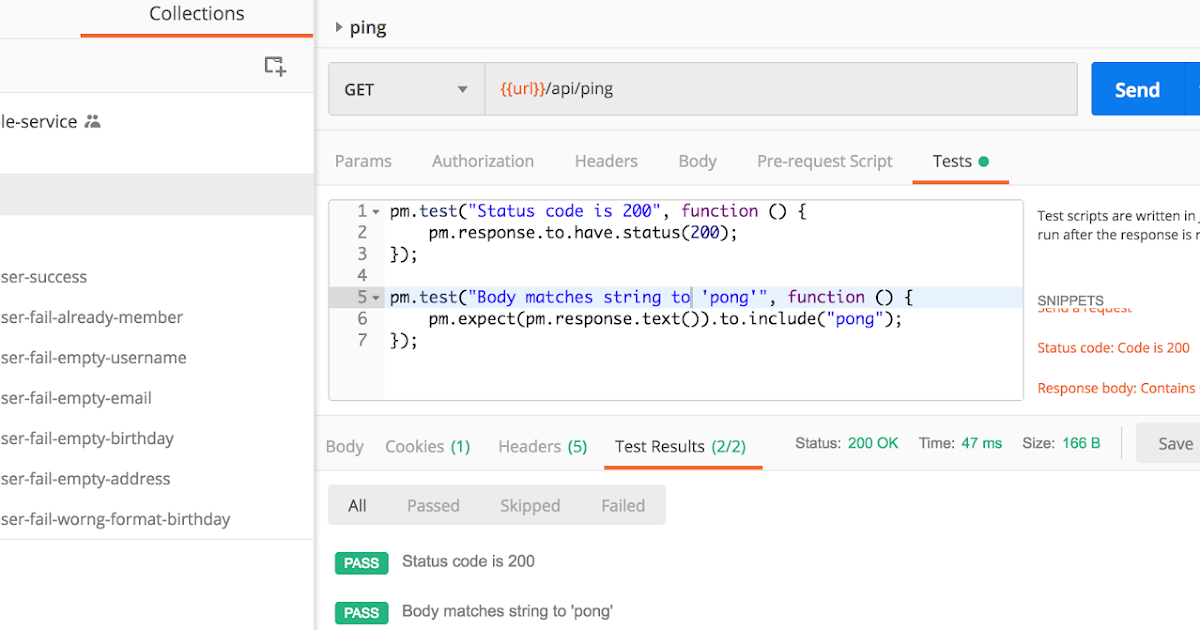The height and width of the screenshot is (630, 1200).
Task: Insert the 'Response body: Contains' snippet
Action: pos(1114,388)
